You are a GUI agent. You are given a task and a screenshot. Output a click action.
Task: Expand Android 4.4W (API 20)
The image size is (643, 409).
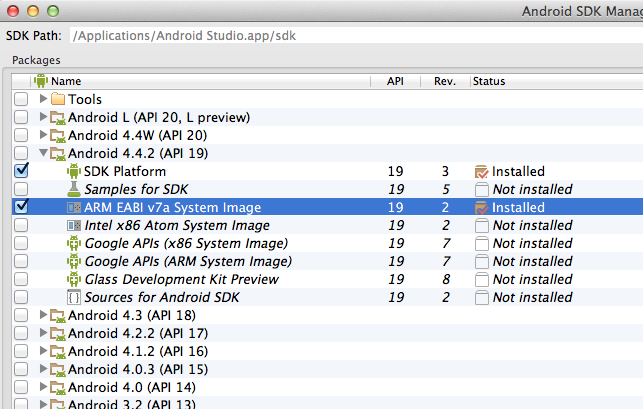[43, 135]
